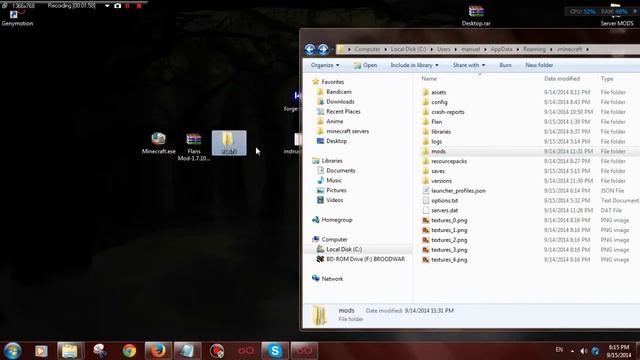The width and height of the screenshot is (640, 360).
Task: Show hidden tray icons arrow
Action: 572,351
